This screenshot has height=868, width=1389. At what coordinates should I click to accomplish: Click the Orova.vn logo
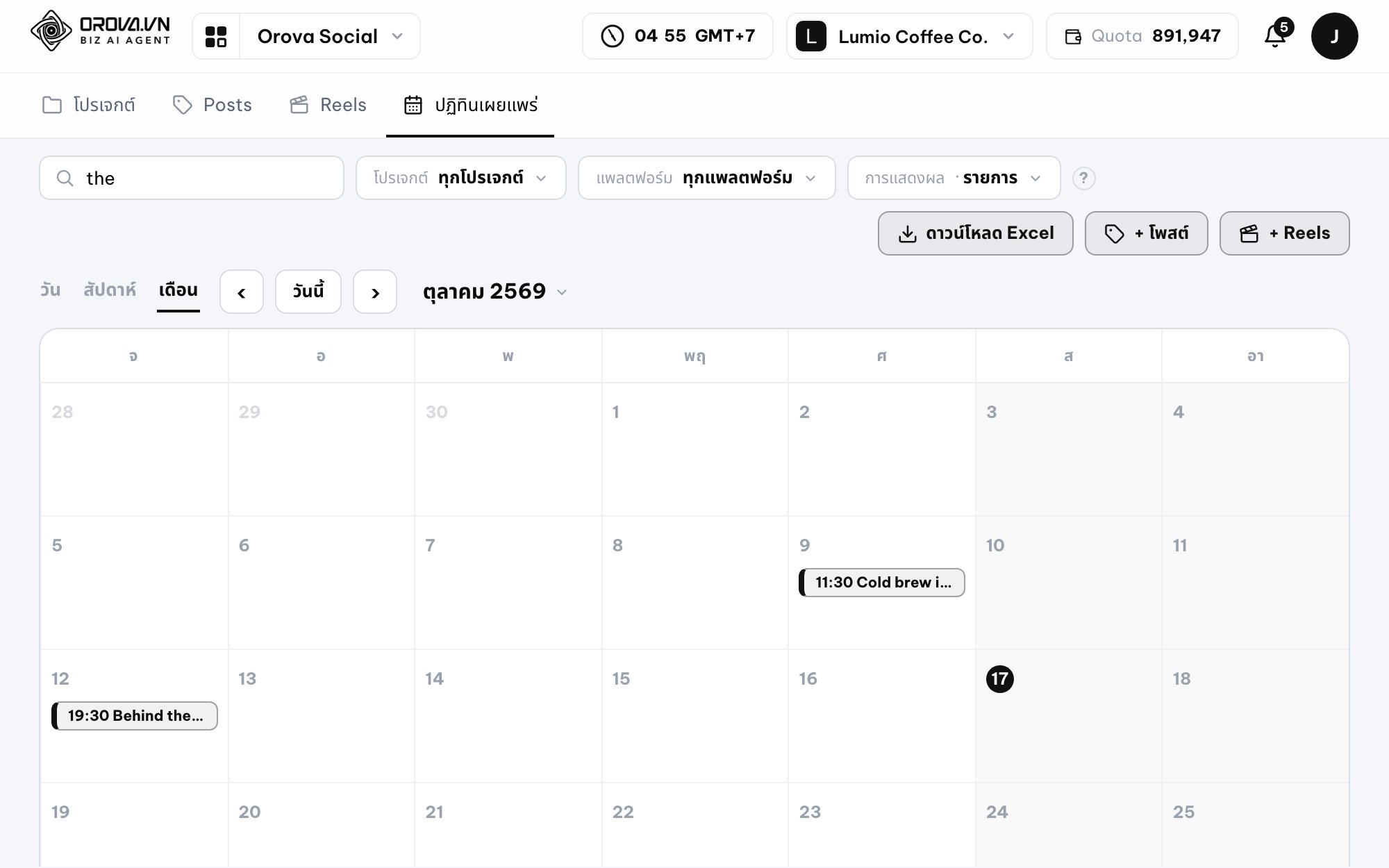tap(101, 31)
